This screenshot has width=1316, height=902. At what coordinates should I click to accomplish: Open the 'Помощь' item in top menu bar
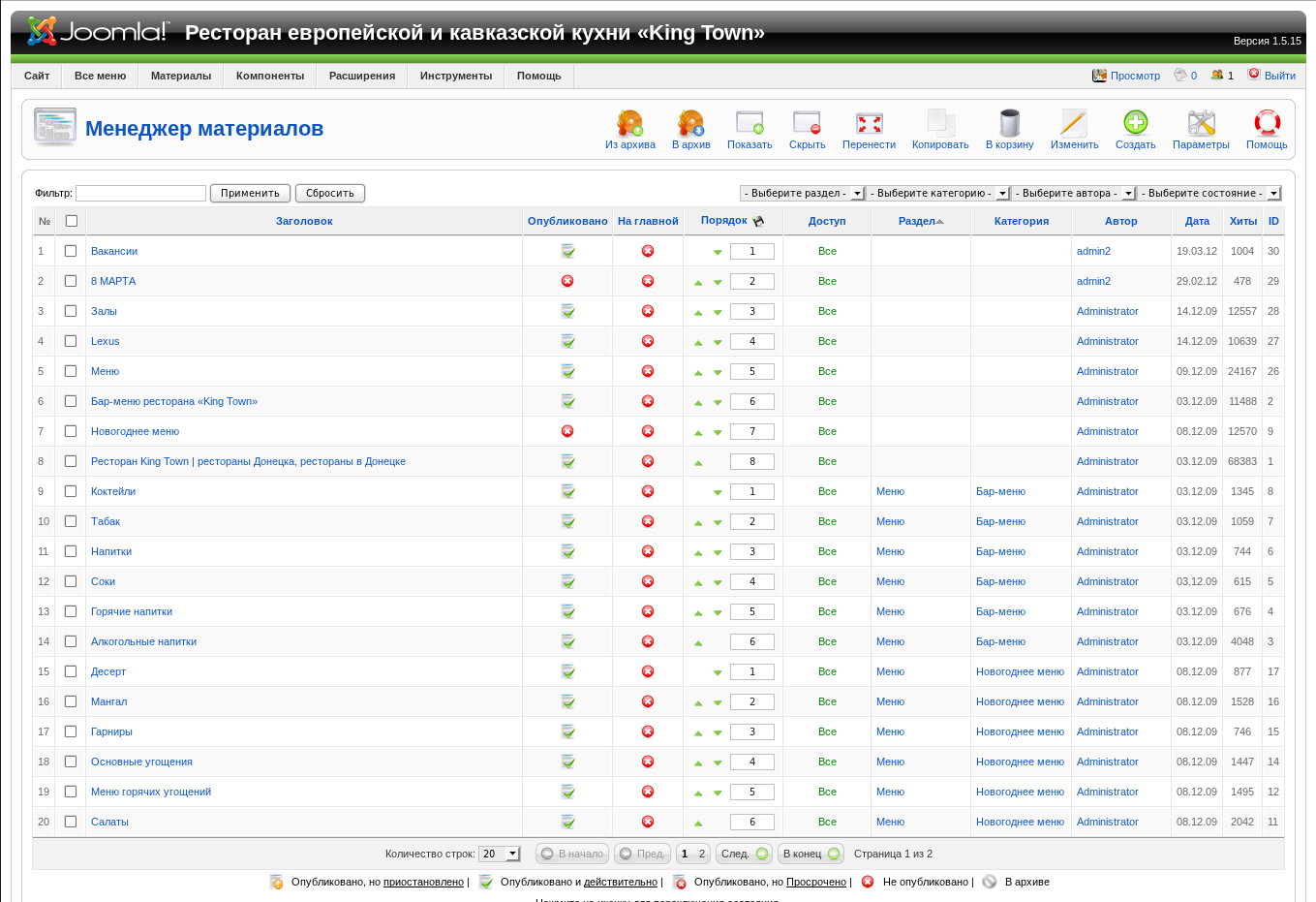point(539,76)
